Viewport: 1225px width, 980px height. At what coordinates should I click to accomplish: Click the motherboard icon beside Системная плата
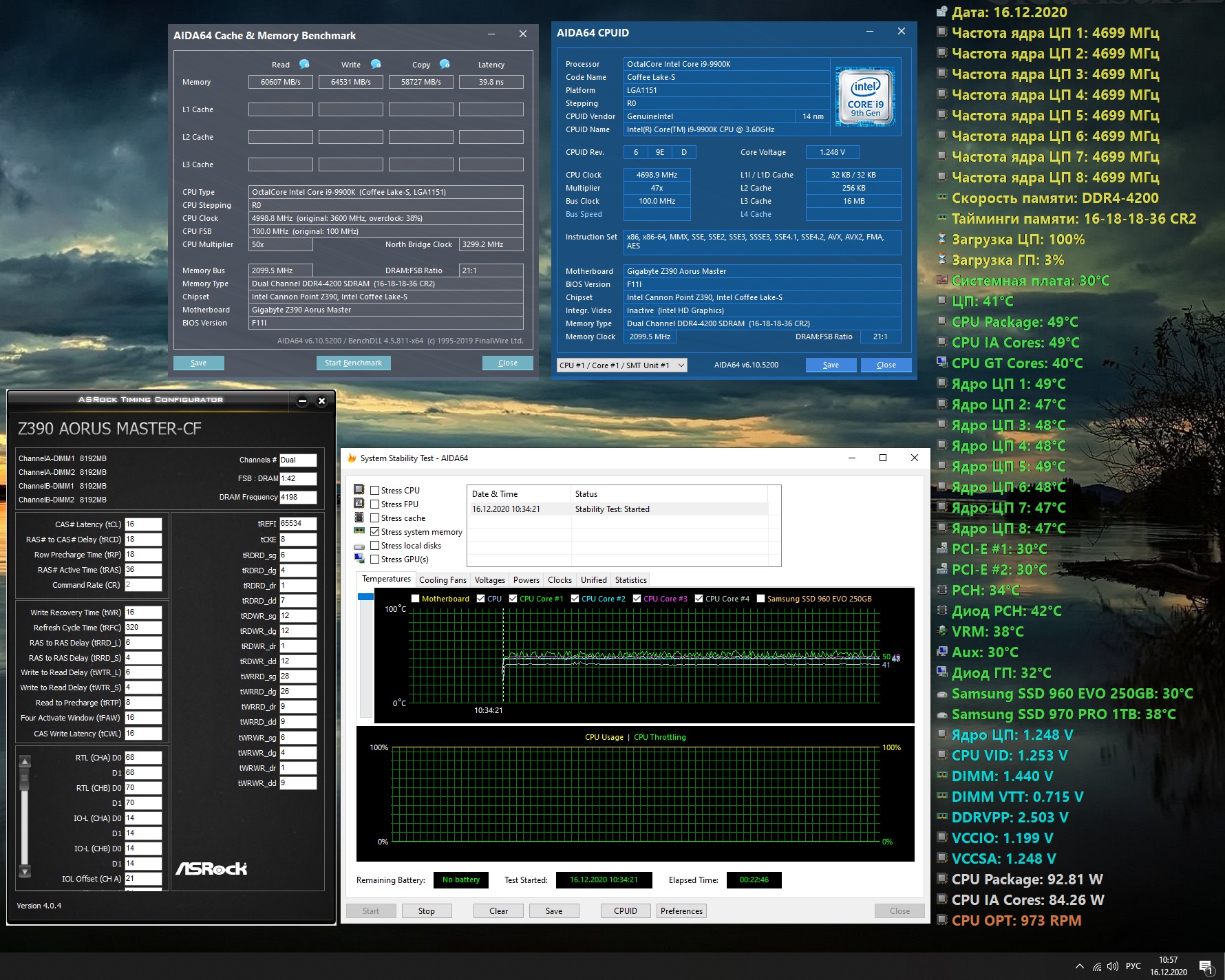point(942,280)
